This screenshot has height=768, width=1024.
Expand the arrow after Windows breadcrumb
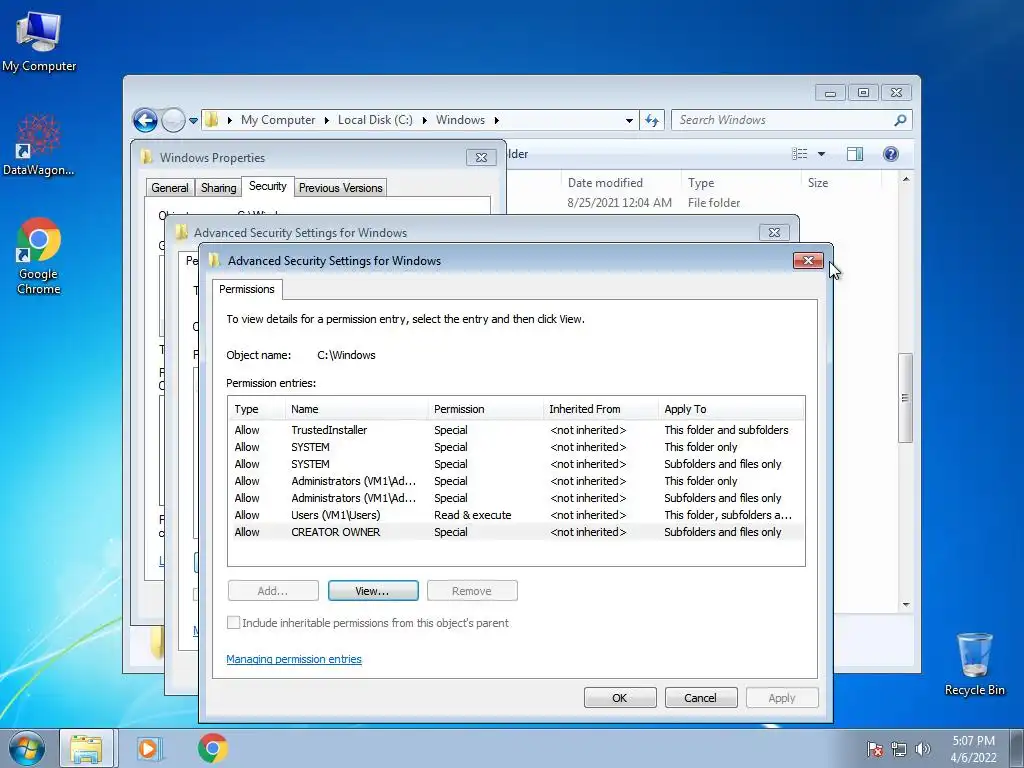coord(497,120)
